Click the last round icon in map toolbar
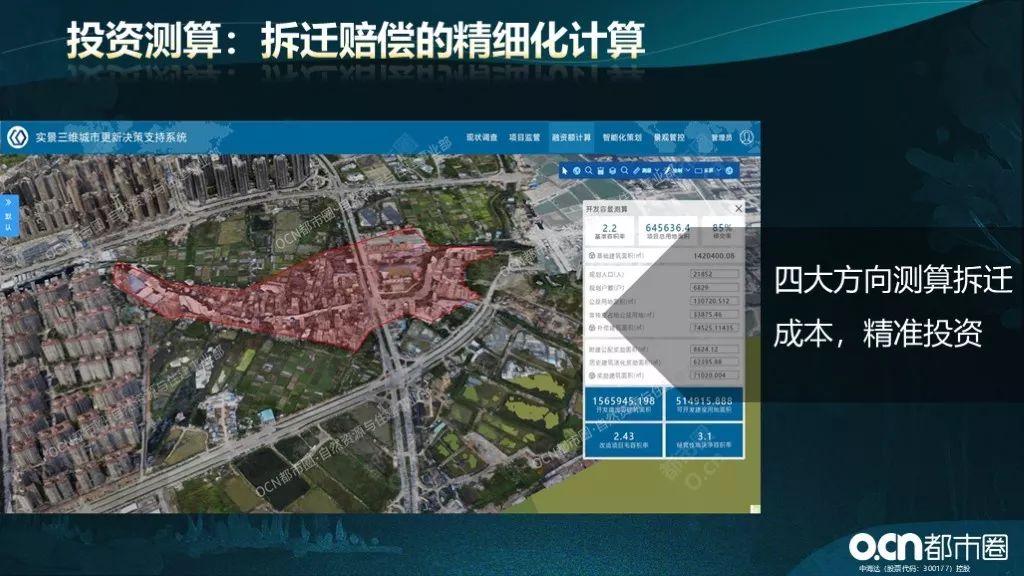Viewport: 1024px width, 576px height. (x=729, y=170)
